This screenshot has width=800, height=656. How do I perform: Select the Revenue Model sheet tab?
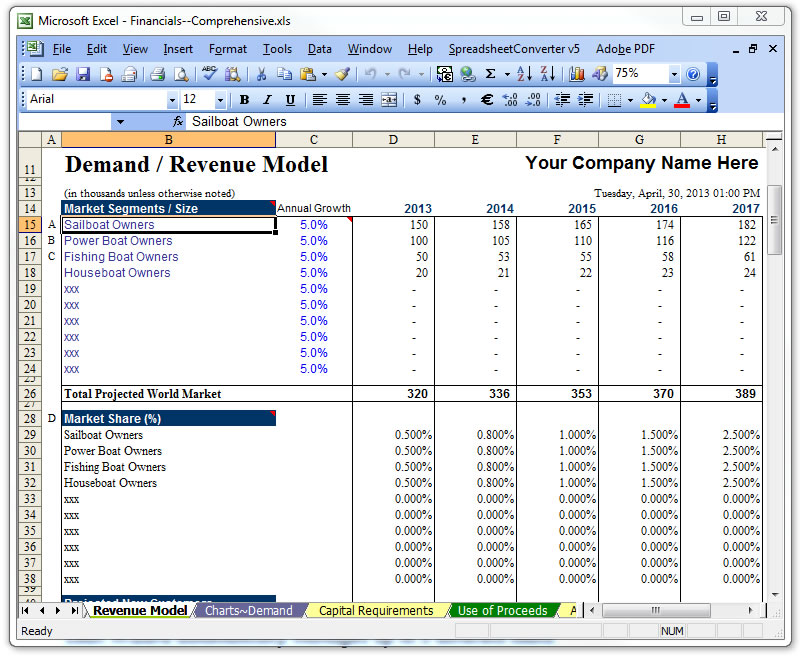[140, 611]
